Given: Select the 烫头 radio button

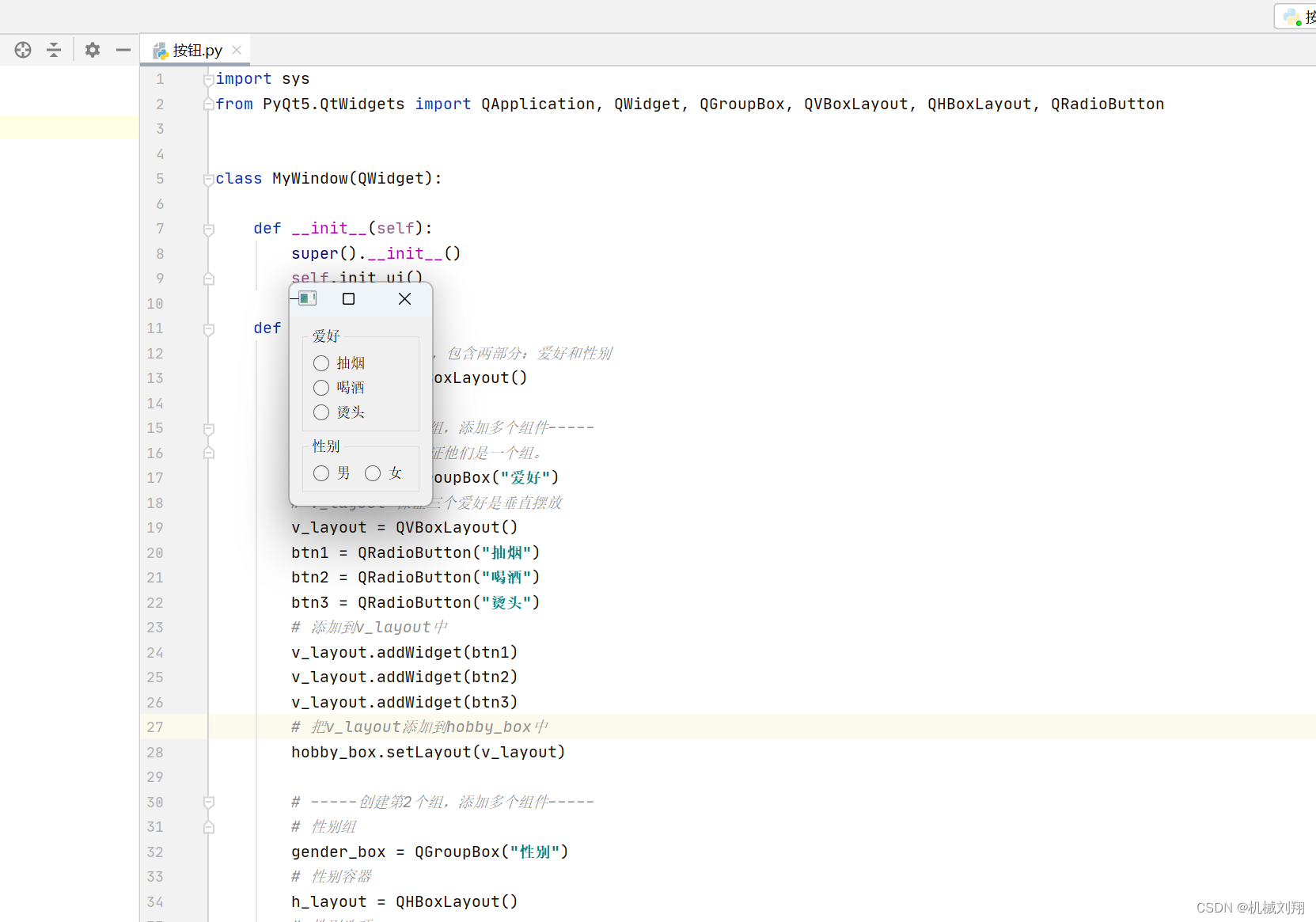Looking at the screenshot, I should (x=321, y=412).
